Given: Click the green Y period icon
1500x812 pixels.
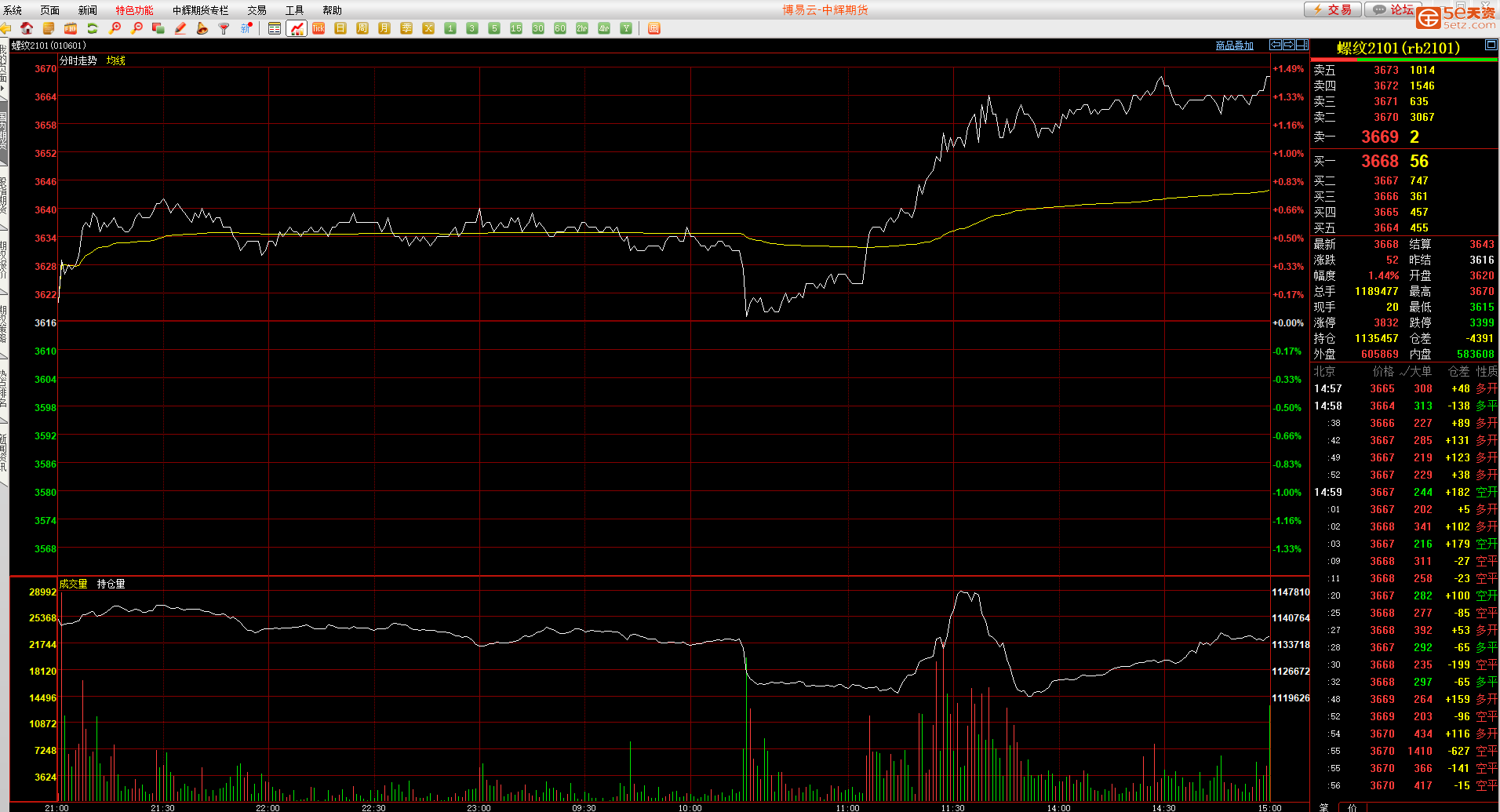Looking at the screenshot, I should point(626,28).
